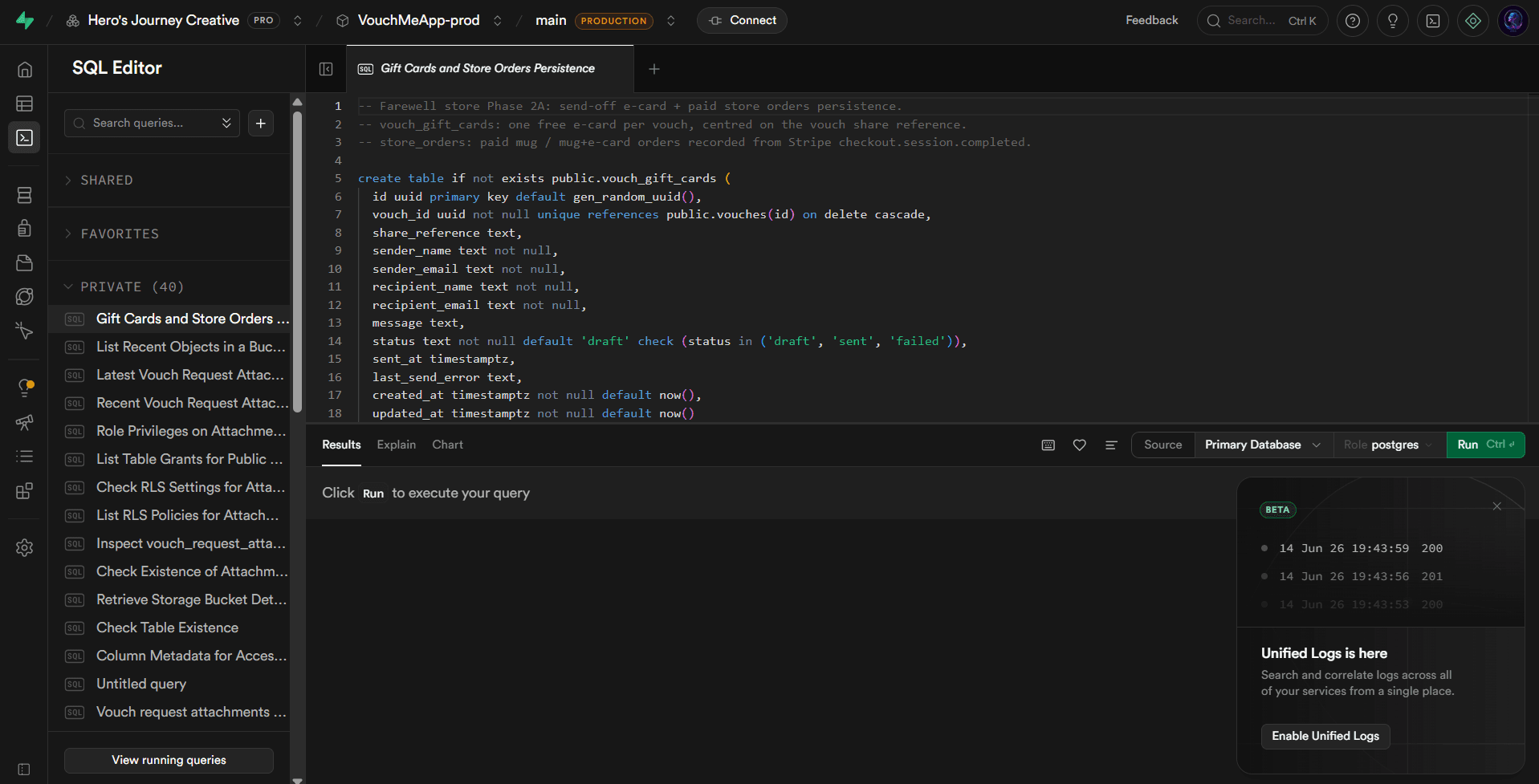
Task: Open the Realtime sidebar icon
Action: 25,330
